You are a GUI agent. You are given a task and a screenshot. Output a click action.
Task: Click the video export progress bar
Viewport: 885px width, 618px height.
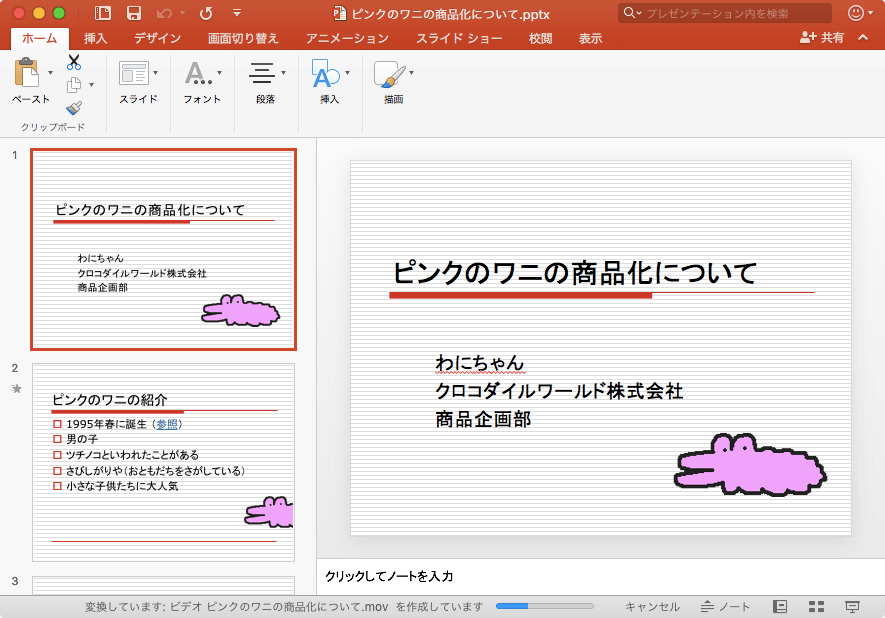(x=544, y=607)
